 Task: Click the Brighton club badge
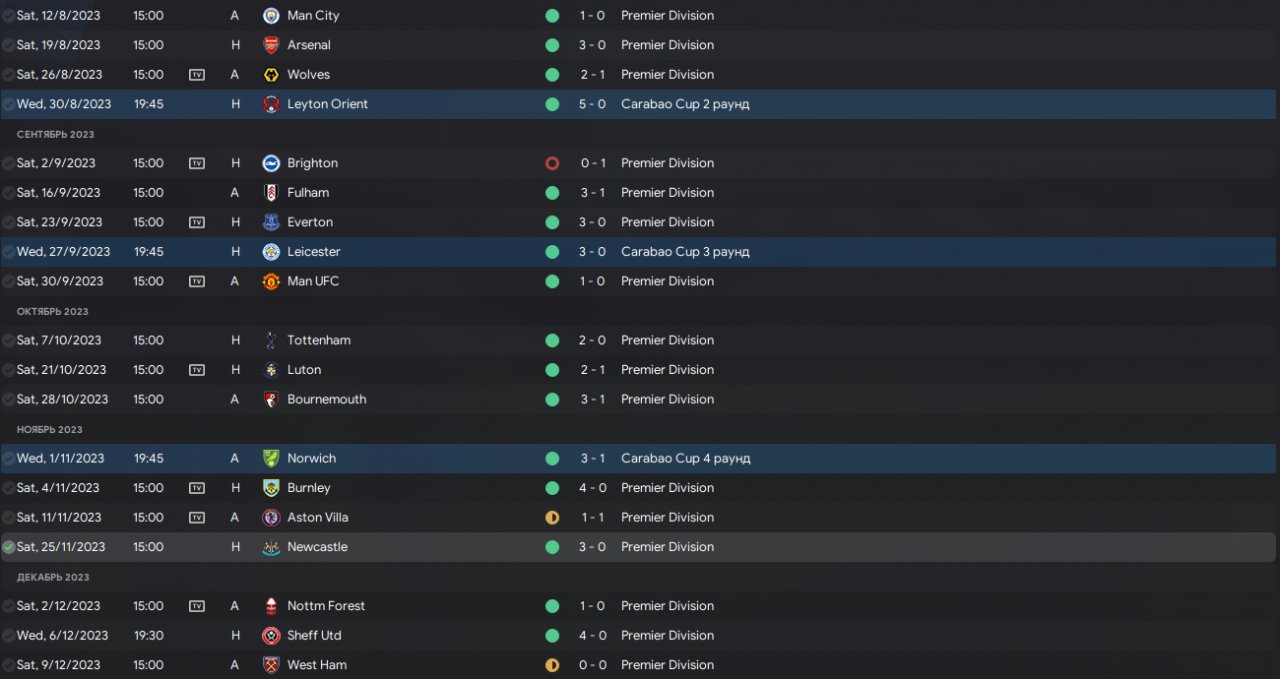click(x=271, y=163)
